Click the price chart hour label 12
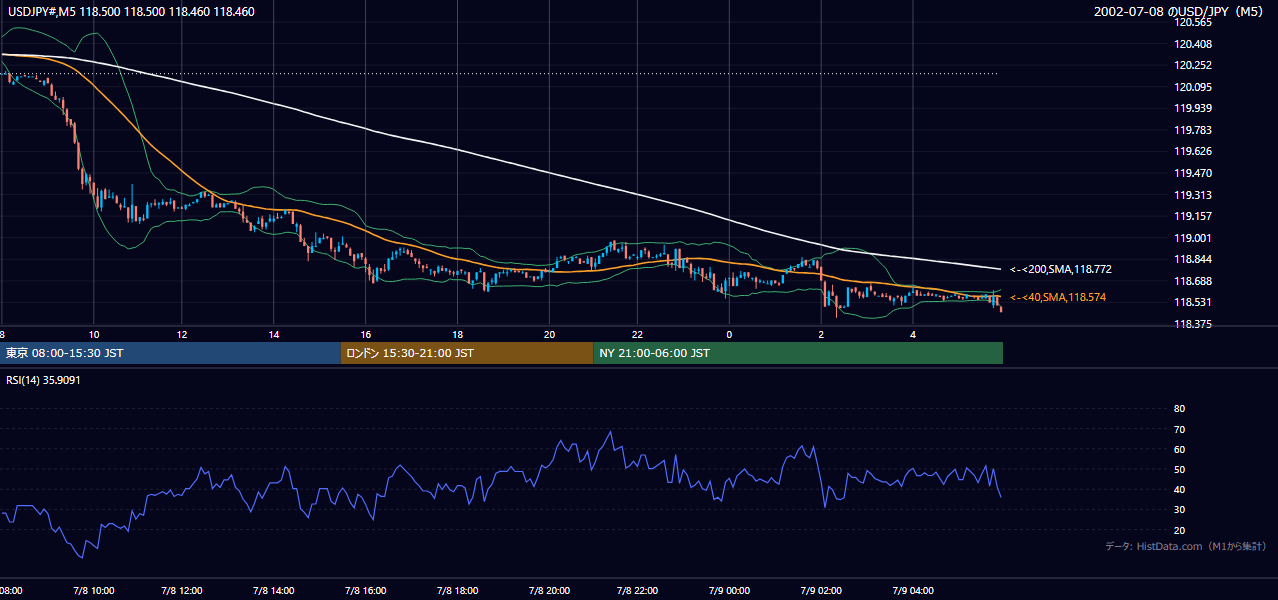 pyautogui.click(x=184, y=334)
